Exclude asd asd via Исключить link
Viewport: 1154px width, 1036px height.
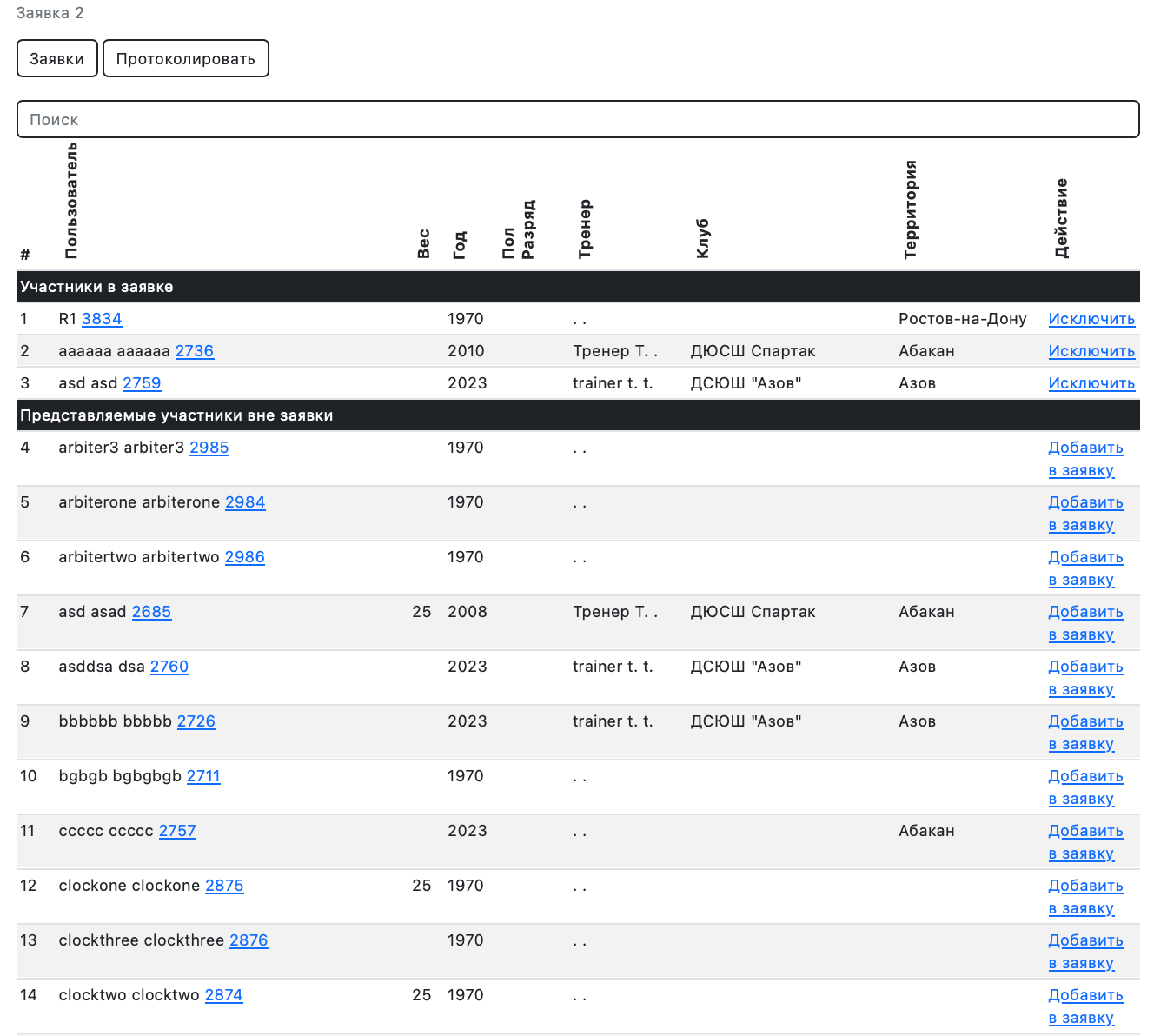pos(1091,383)
